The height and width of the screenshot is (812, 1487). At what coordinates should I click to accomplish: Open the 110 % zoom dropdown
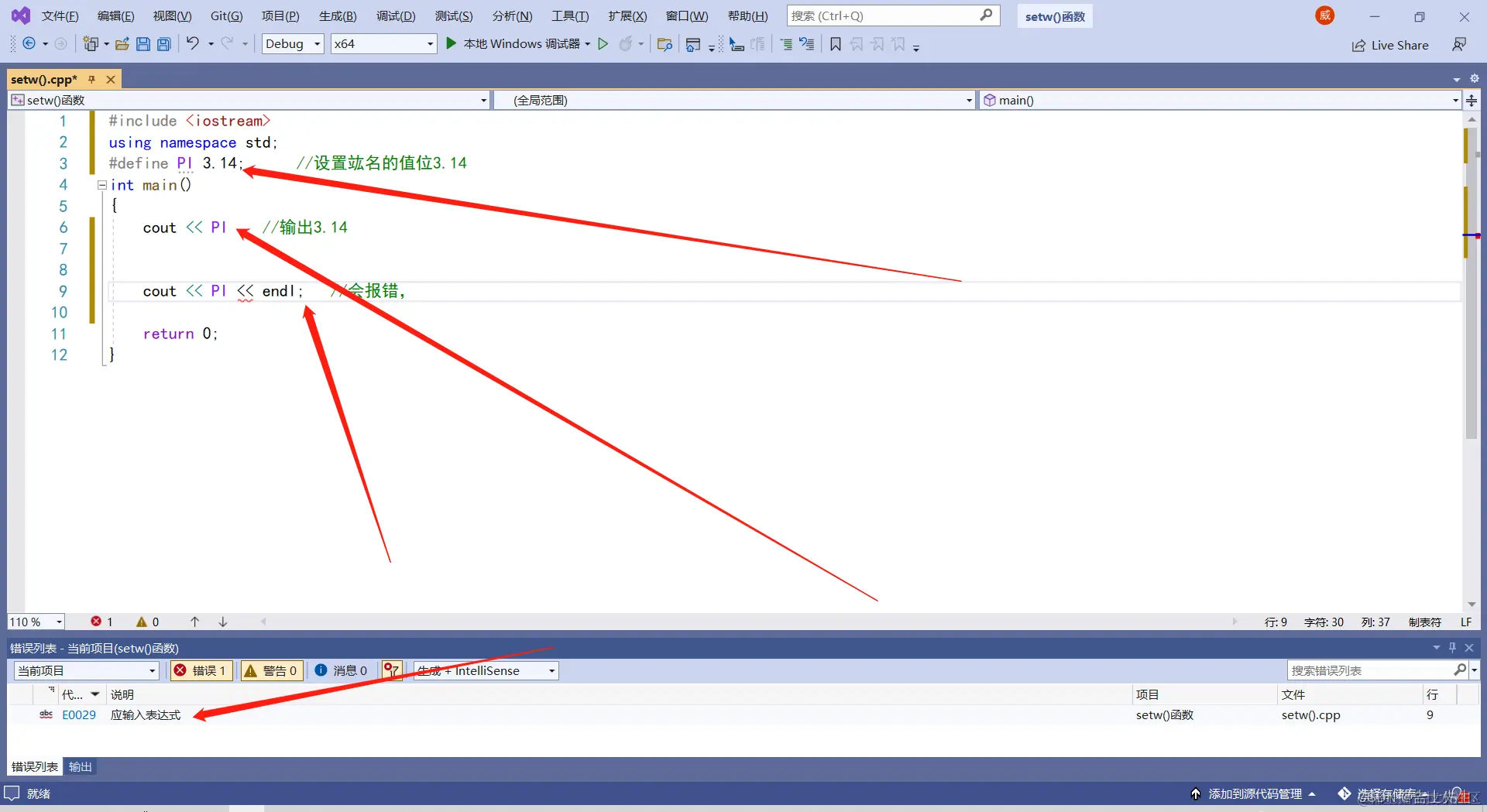[36, 622]
